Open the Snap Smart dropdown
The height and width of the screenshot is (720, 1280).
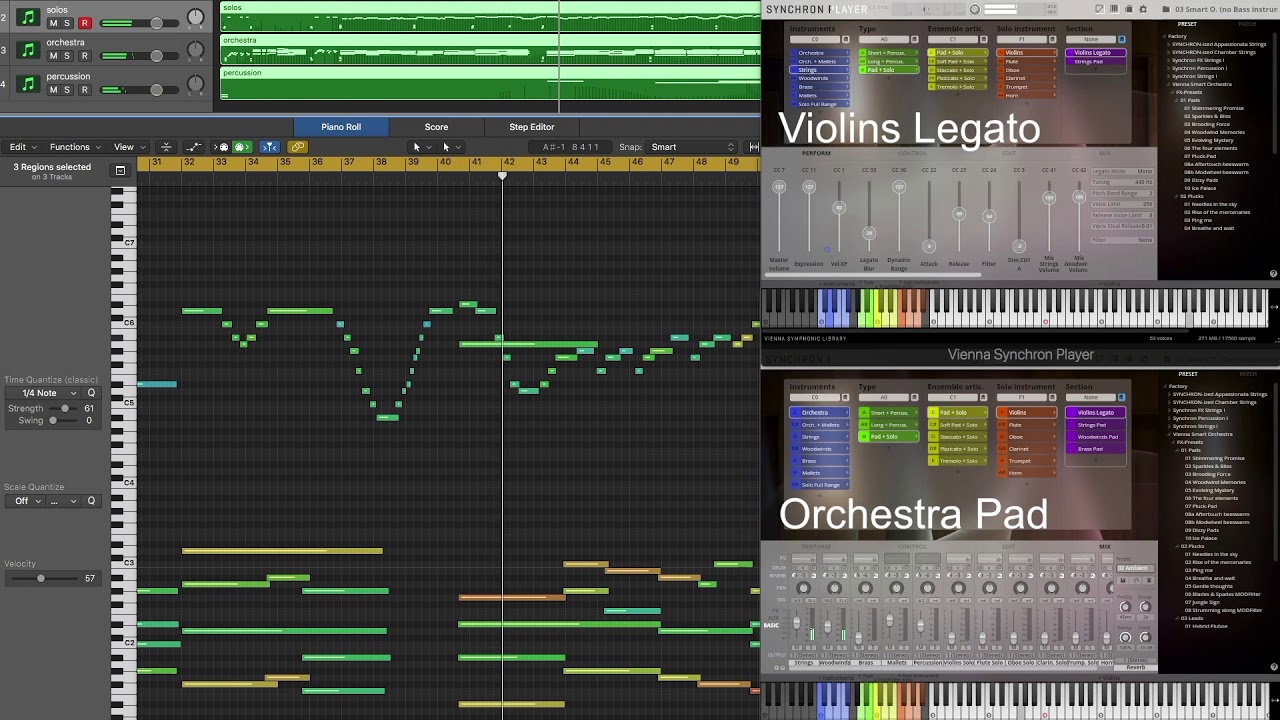pos(692,147)
